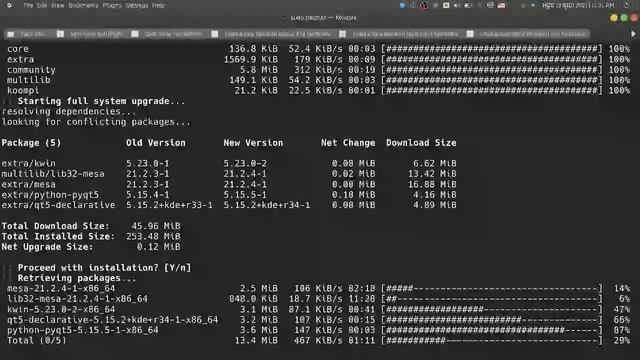Image resolution: width=640 pixels, height=360 pixels.
Task: Click the 'extra/qt5-declarative' package name
Action: coord(58,205)
